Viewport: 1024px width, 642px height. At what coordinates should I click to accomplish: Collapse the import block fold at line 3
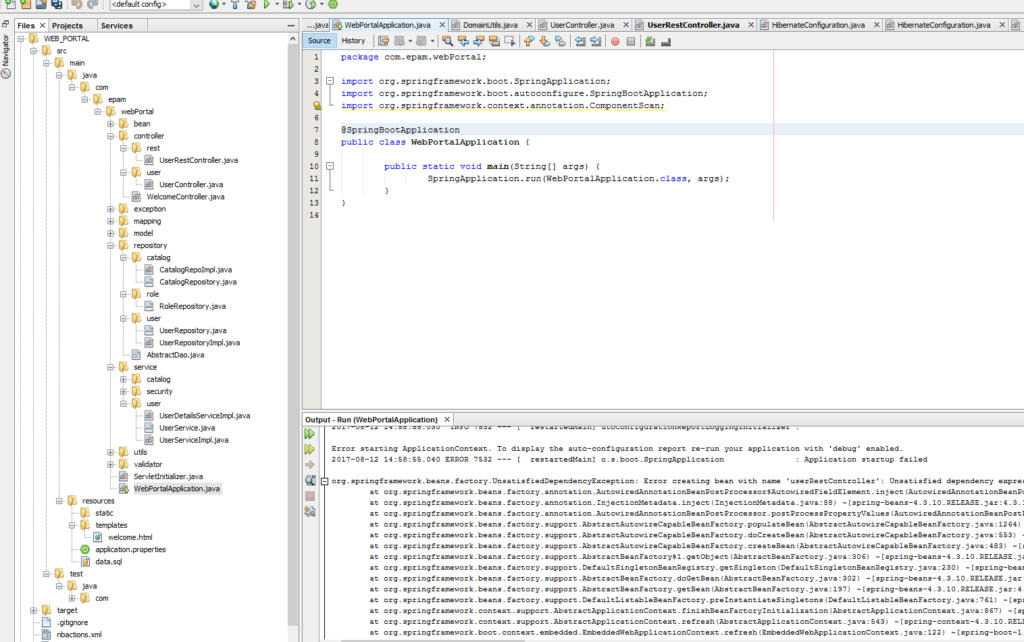(x=330, y=81)
